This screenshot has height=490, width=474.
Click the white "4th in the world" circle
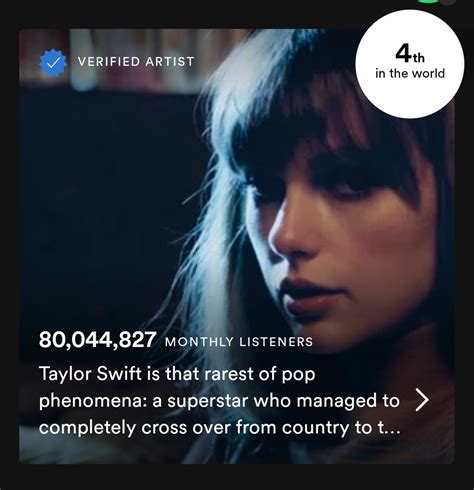pos(410,64)
